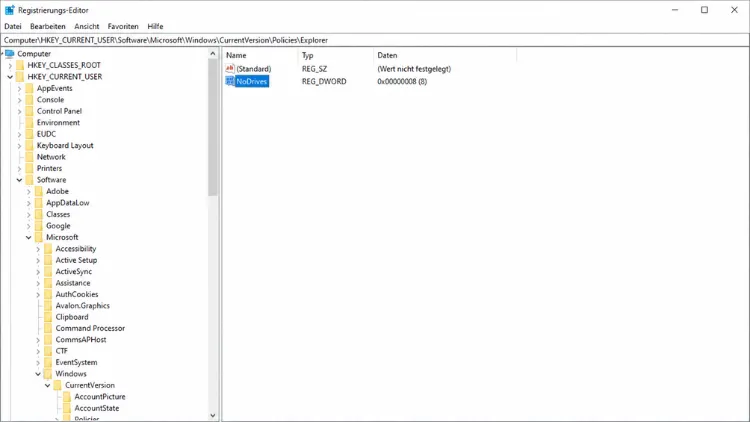Click the Accessibility folder icon

coord(48,249)
